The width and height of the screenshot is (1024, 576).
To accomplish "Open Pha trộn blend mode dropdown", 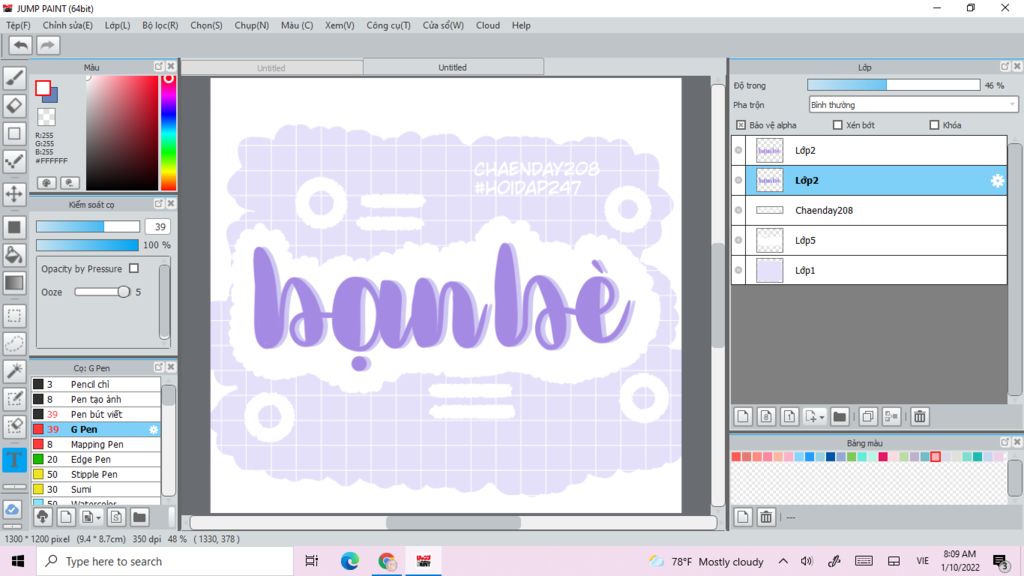I will click(x=913, y=104).
